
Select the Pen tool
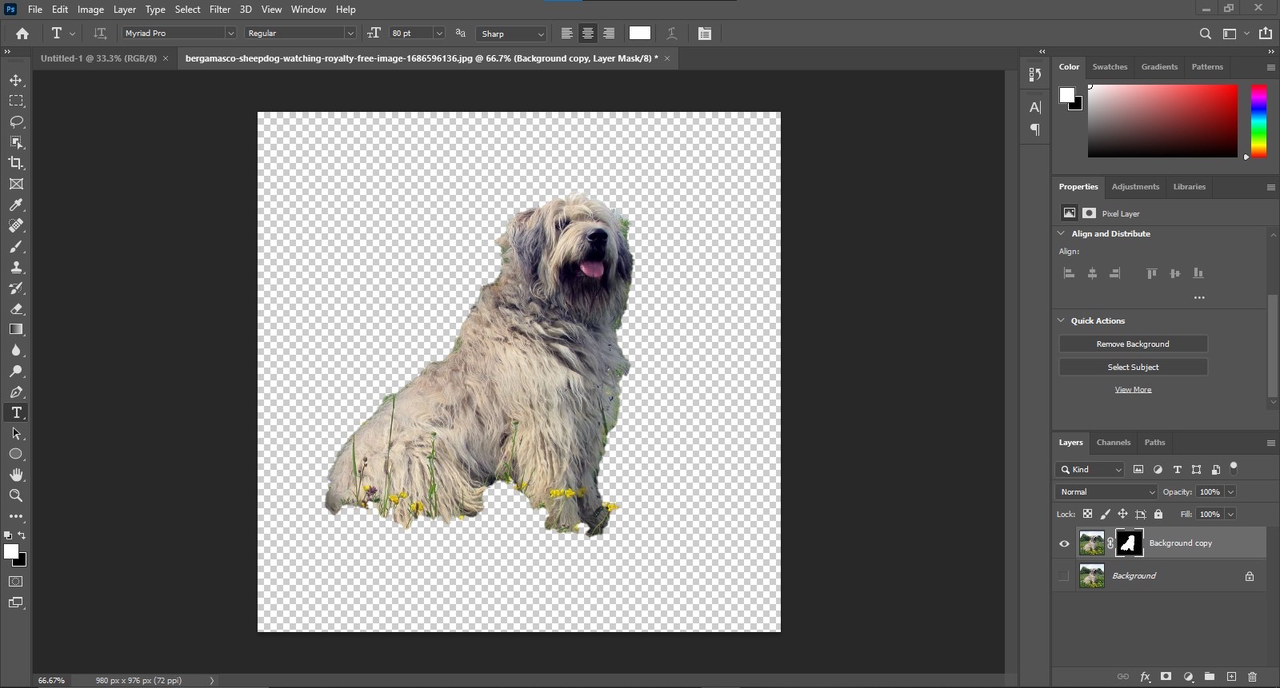(16, 392)
